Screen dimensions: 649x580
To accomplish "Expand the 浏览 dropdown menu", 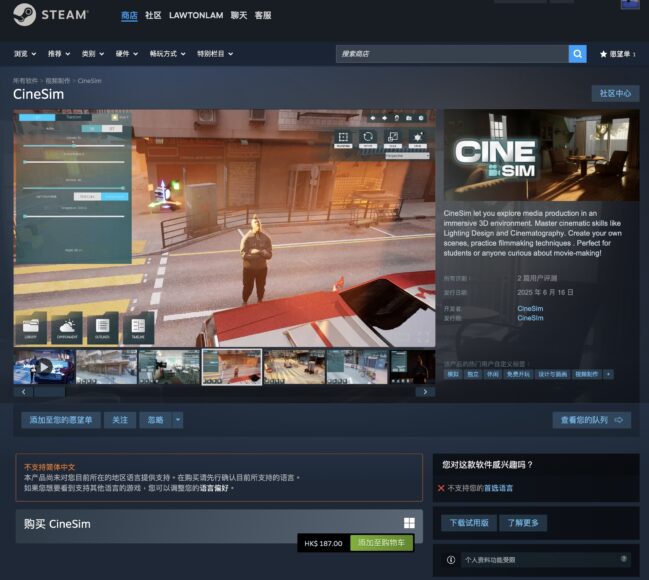I will click(x=26, y=54).
